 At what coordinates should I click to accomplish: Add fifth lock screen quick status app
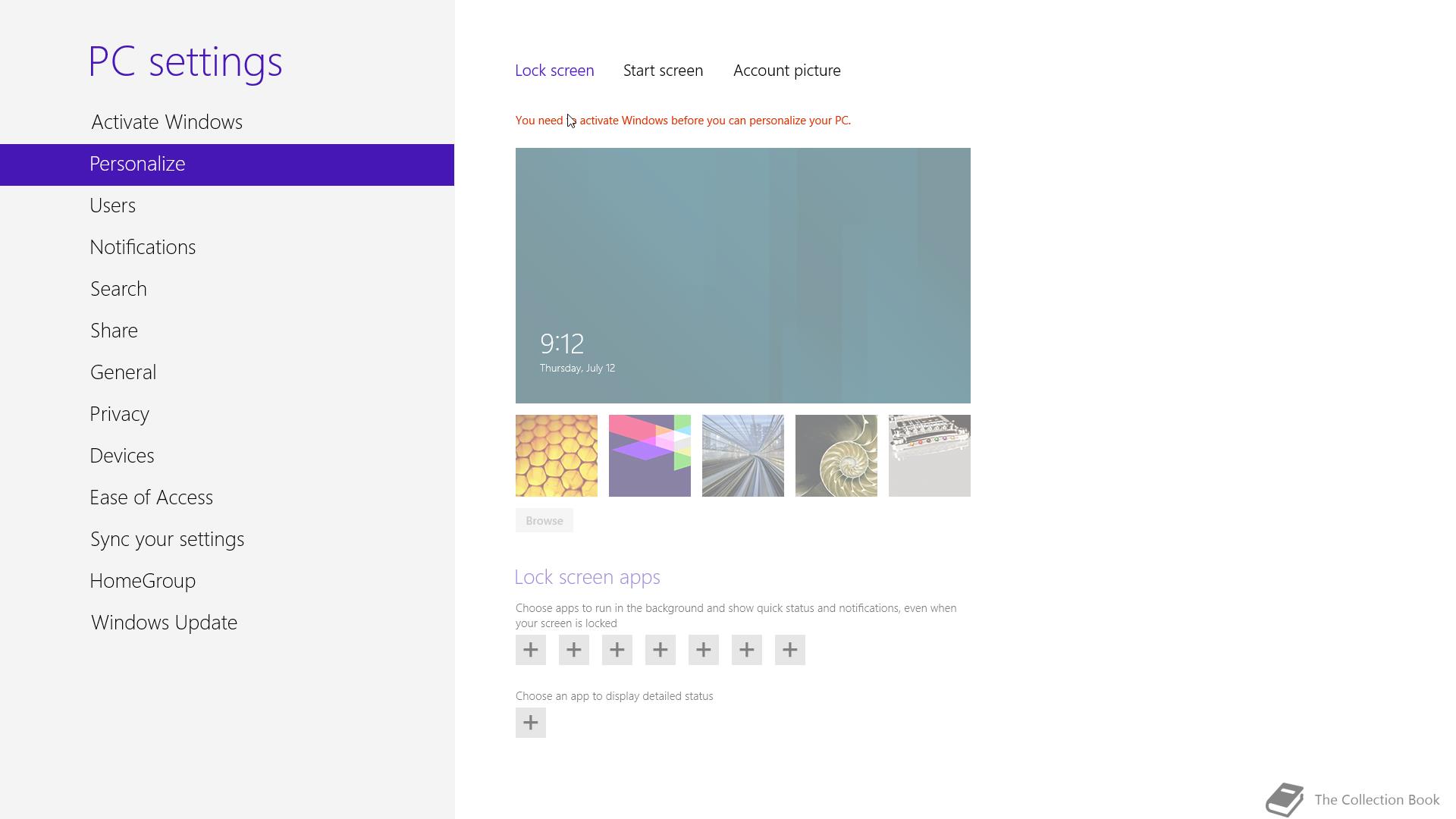point(704,650)
